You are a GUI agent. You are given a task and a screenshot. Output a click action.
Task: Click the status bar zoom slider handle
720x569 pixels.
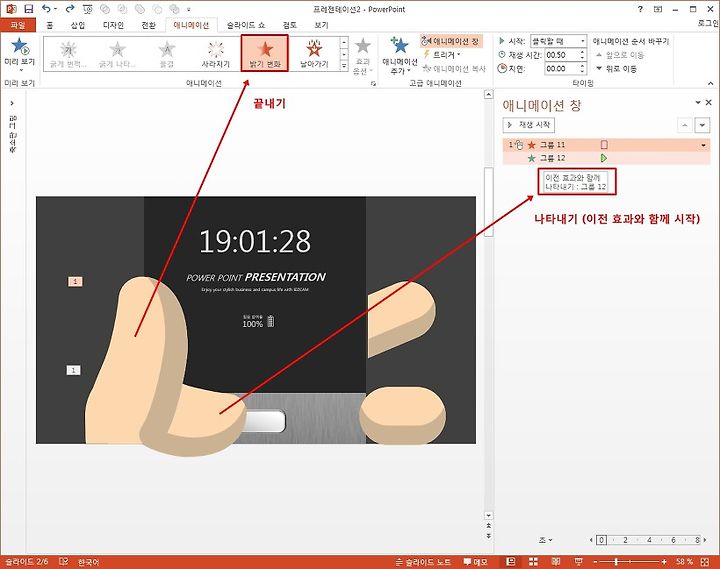click(616, 562)
